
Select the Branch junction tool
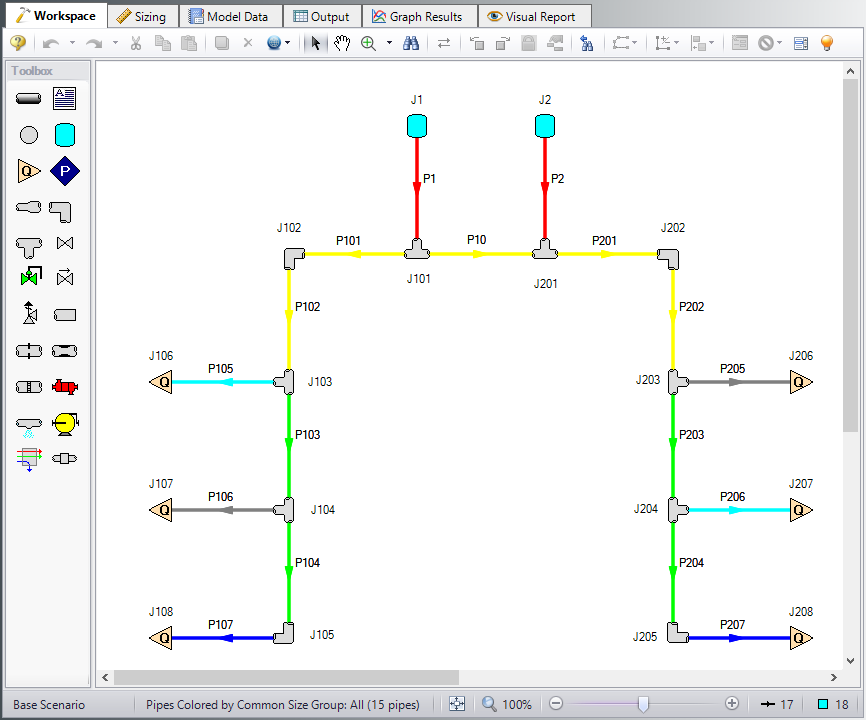28,134
